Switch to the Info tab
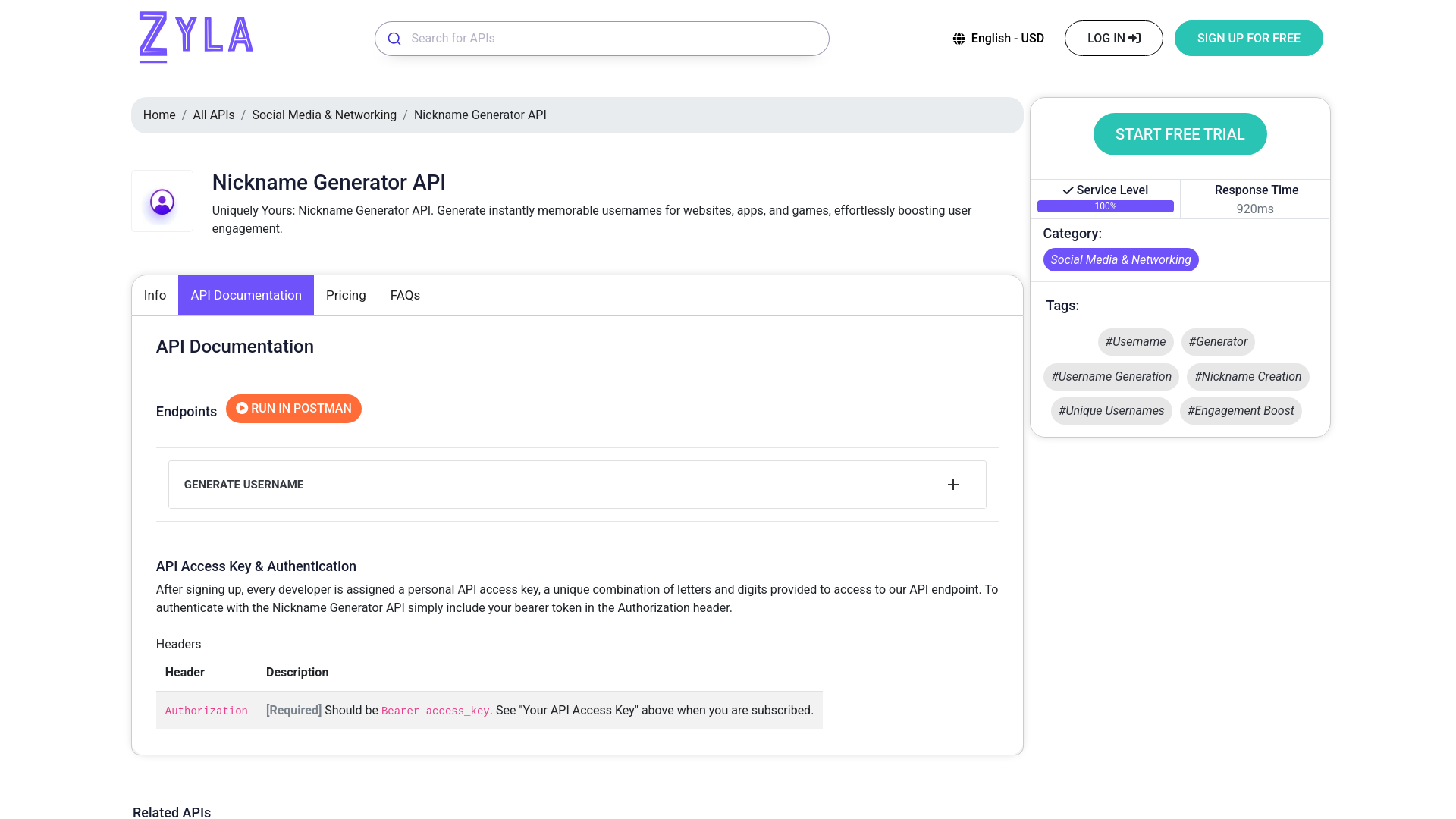The height and width of the screenshot is (819, 1456). [x=155, y=296]
